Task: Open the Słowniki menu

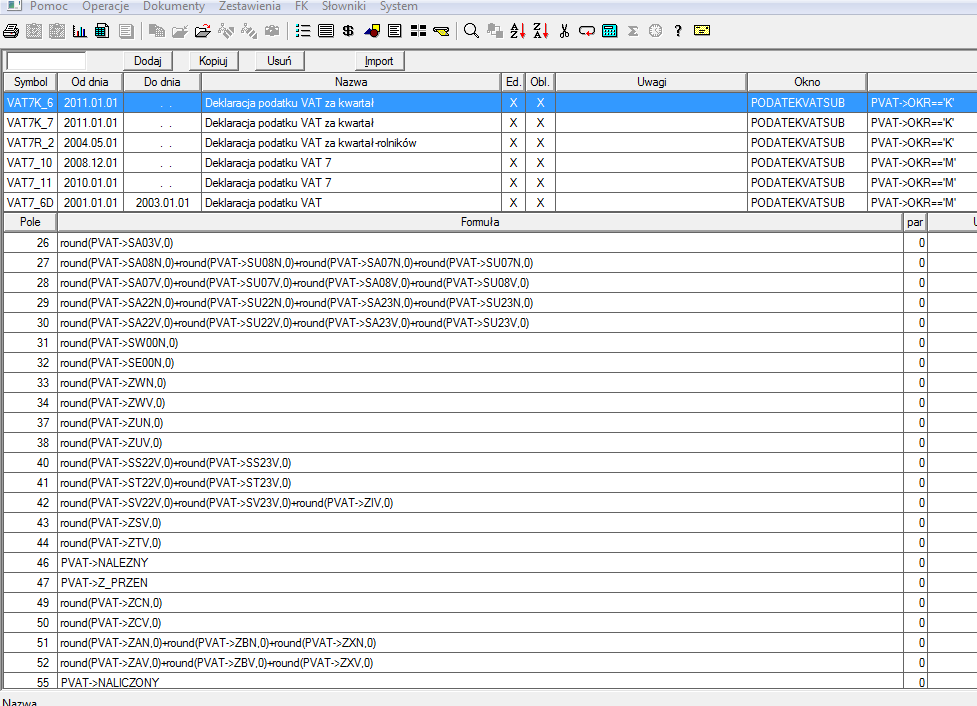Action: click(345, 6)
